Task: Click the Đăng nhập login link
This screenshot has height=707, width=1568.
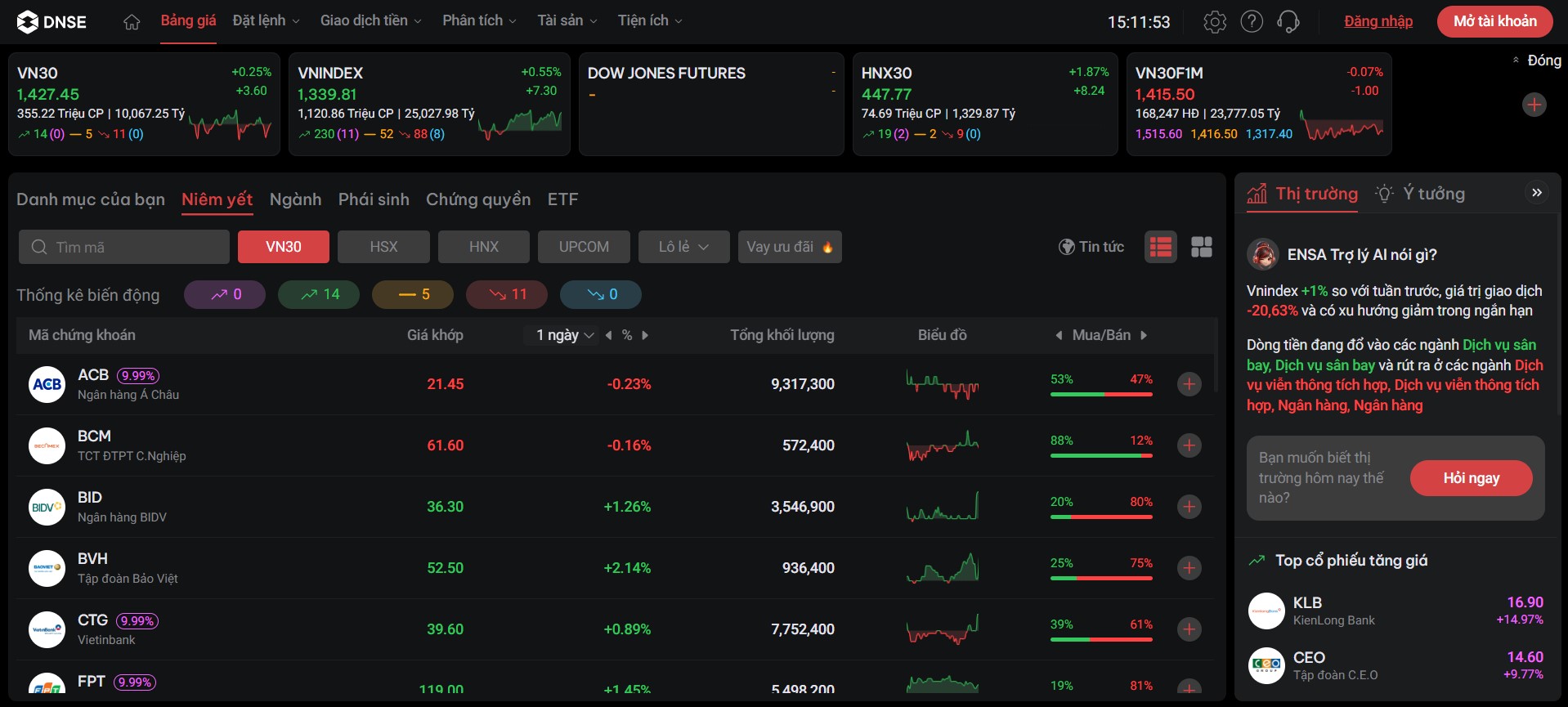Action: tap(1378, 21)
